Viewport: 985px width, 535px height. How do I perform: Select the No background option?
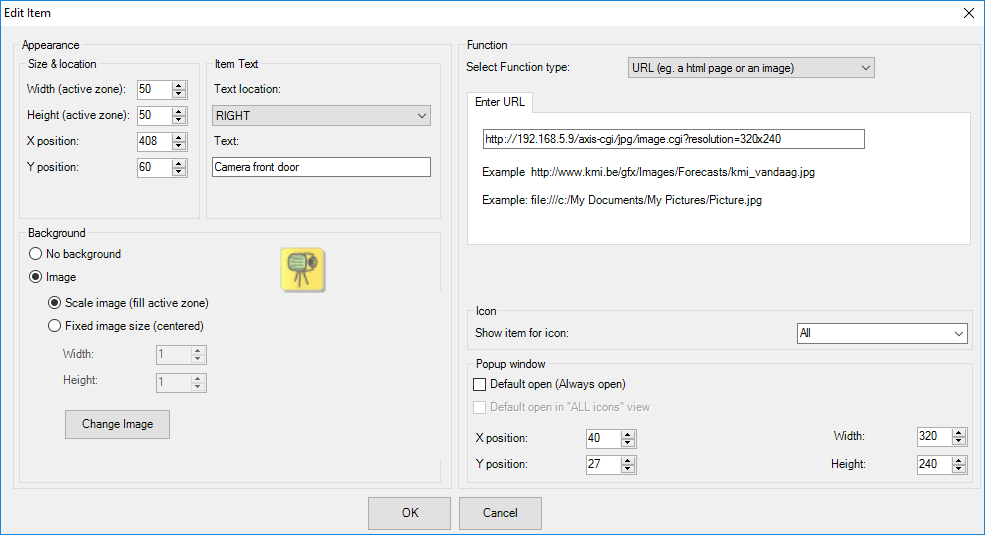[x=36, y=254]
